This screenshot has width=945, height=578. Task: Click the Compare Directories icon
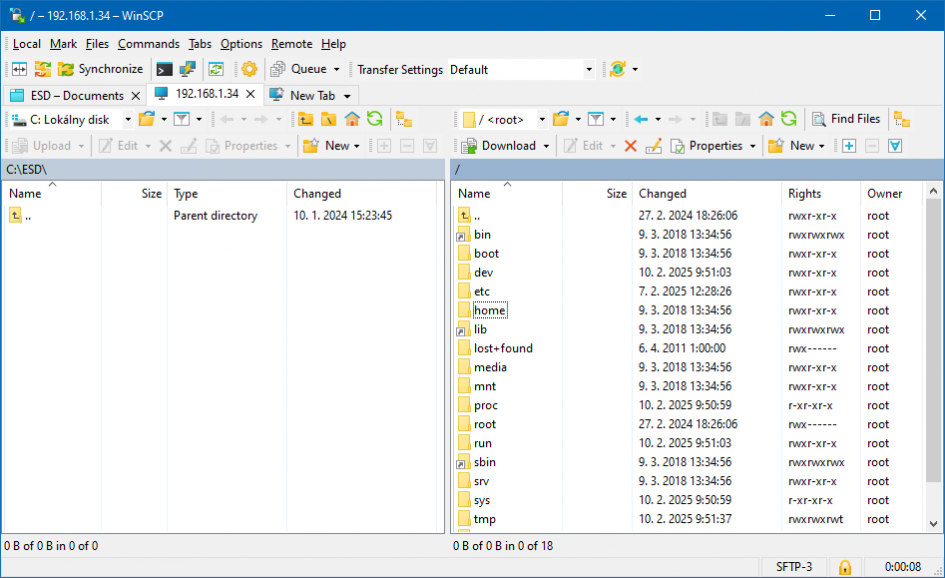[19, 69]
